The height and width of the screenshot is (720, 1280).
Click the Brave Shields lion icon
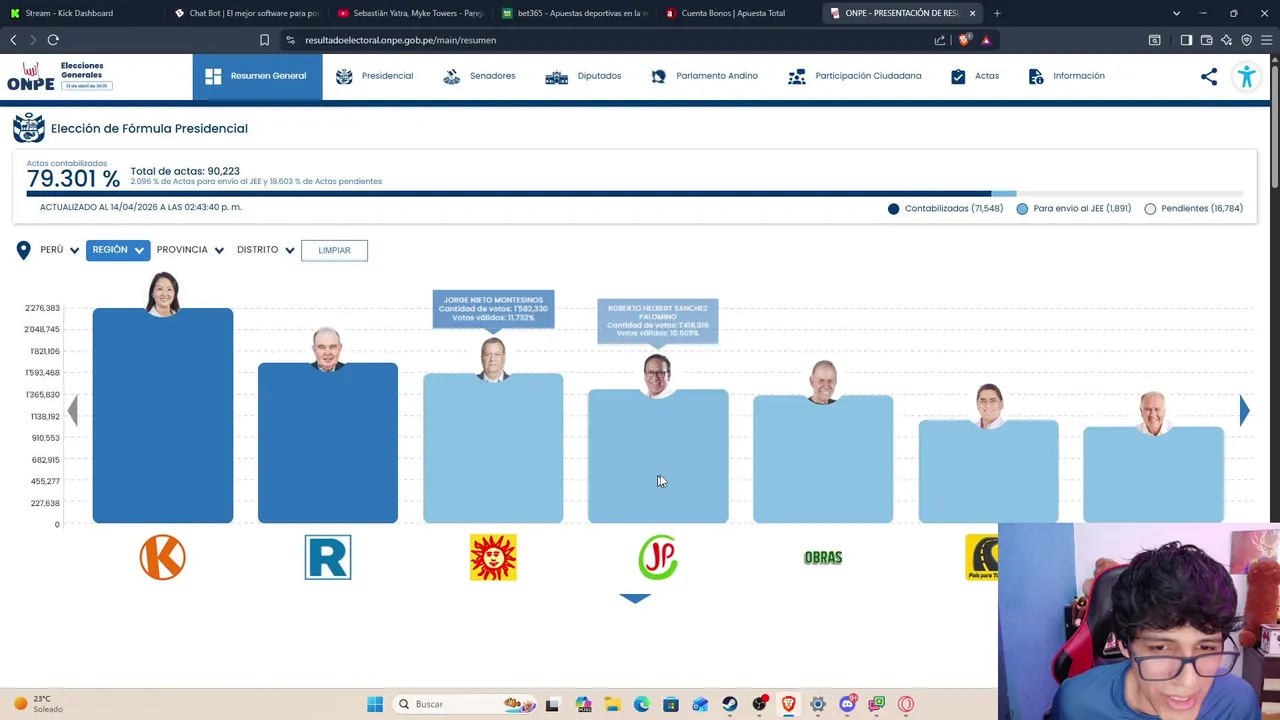click(963, 40)
